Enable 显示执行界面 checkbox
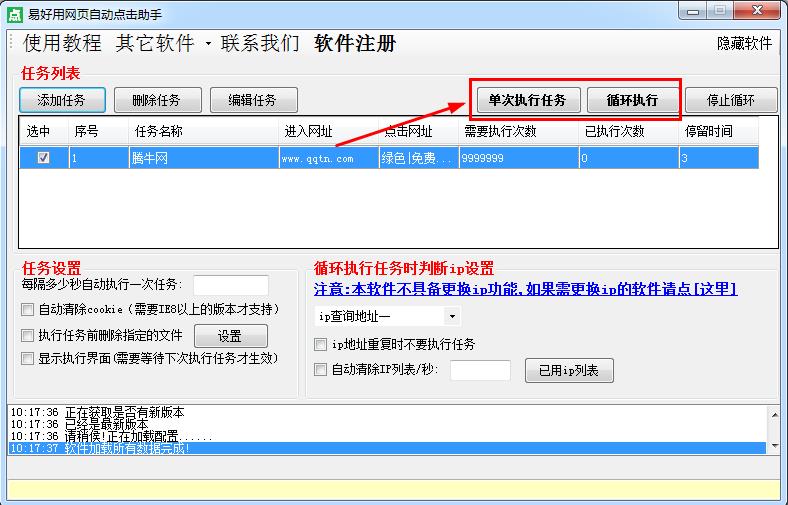 click(x=28, y=358)
